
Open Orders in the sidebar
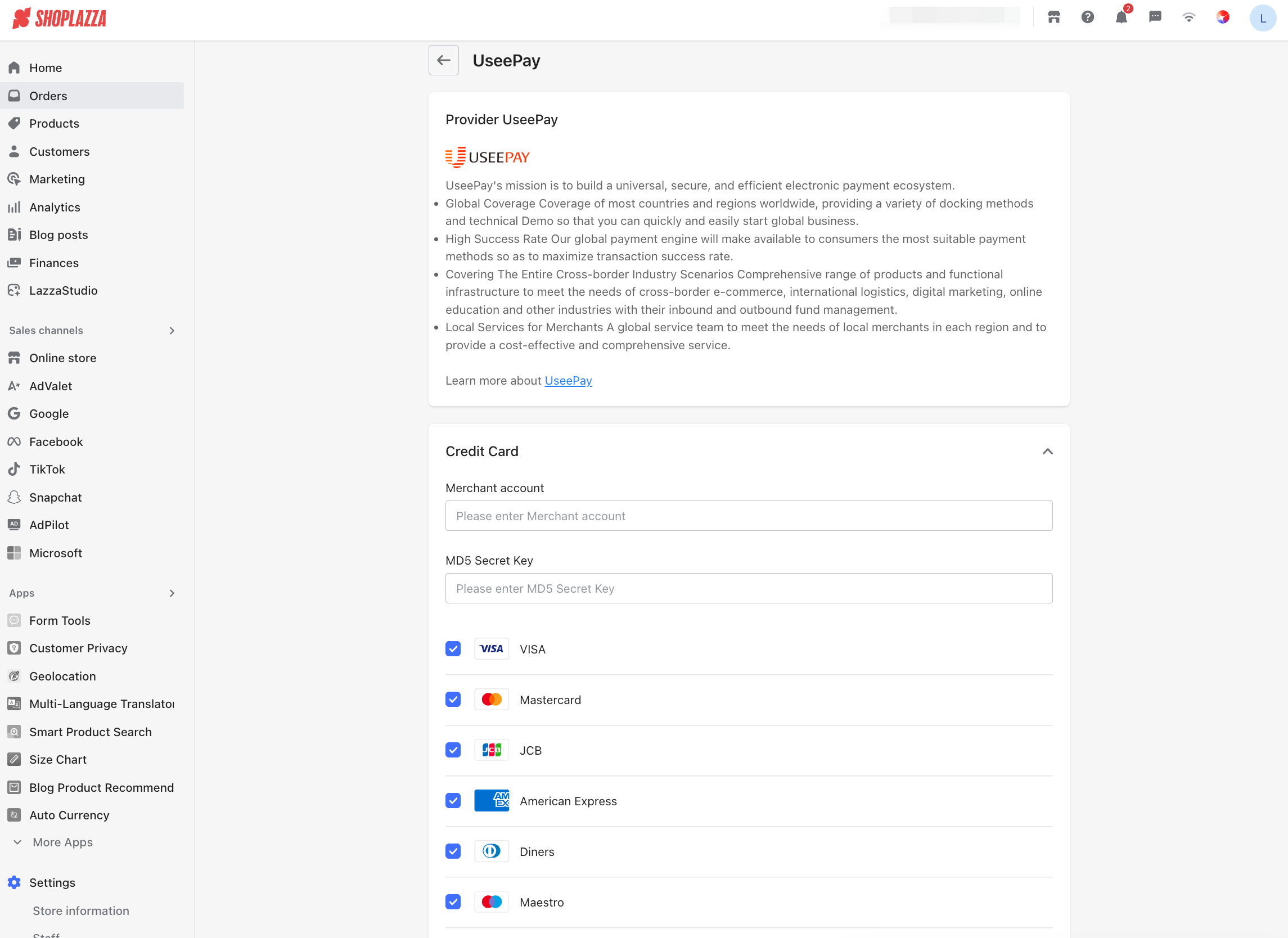point(92,96)
